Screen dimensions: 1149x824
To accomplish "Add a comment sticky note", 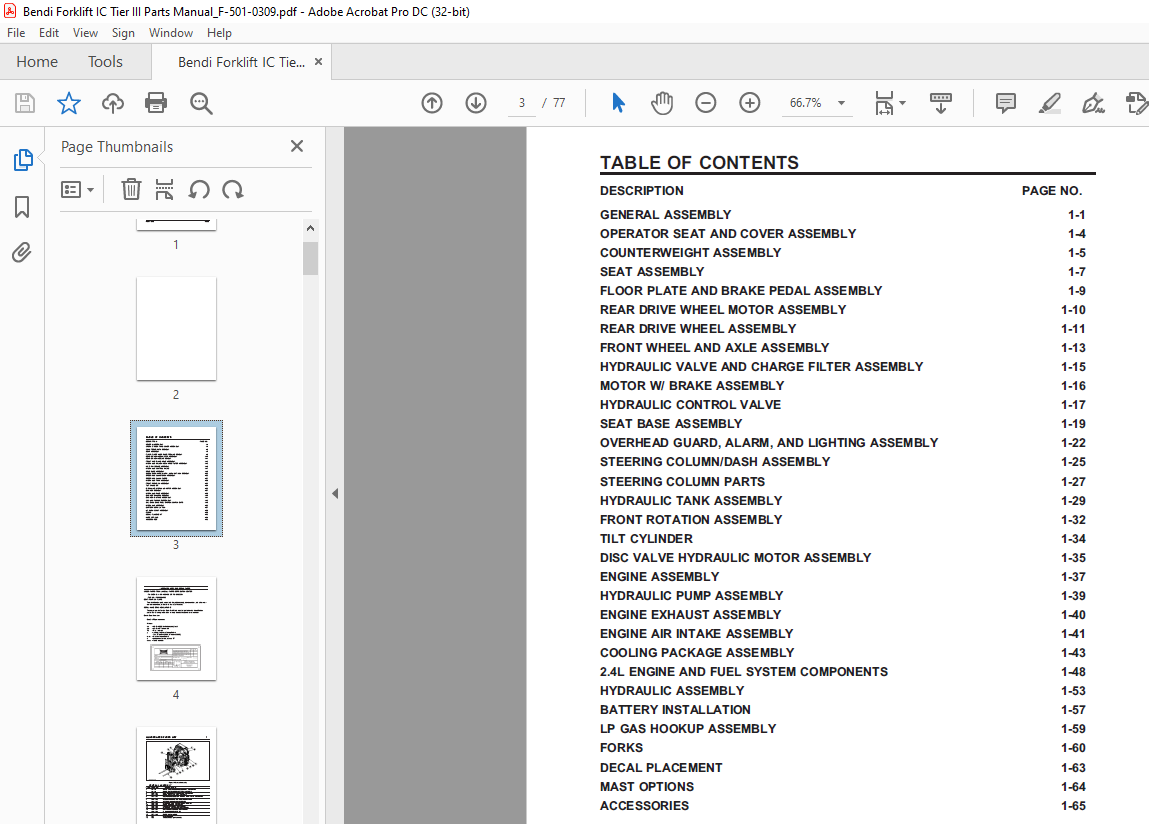I will [1006, 103].
